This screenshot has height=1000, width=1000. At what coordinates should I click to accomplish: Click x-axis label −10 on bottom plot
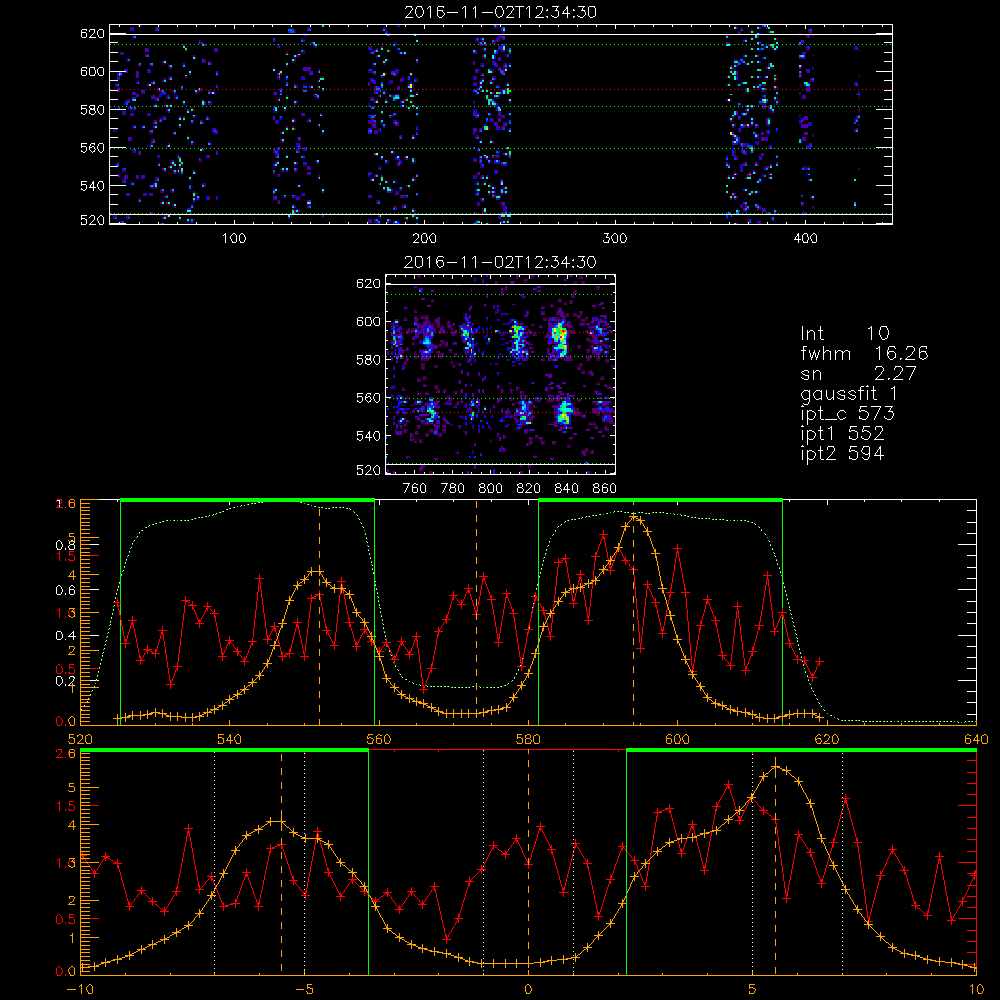coord(80,989)
